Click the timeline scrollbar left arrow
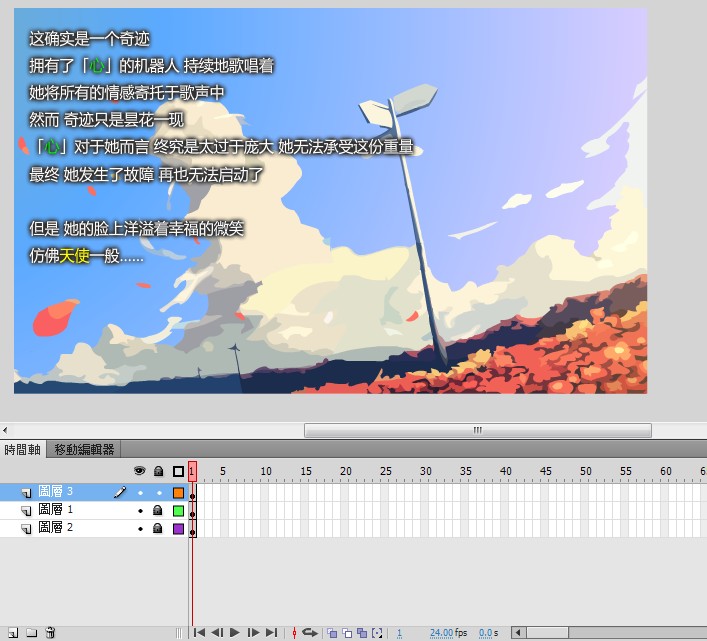The height and width of the screenshot is (641, 707). tap(519, 633)
